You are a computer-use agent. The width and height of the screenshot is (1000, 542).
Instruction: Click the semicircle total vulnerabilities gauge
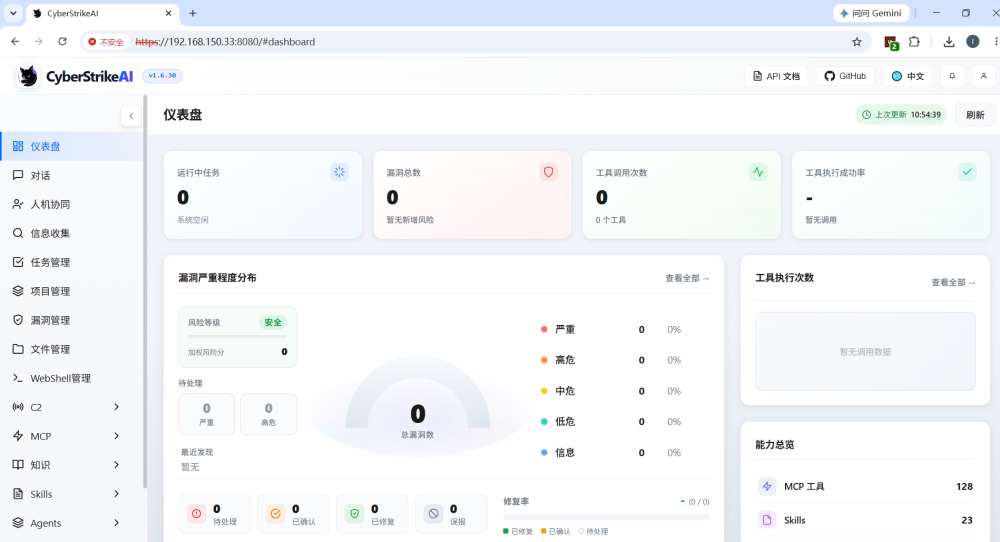pyautogui.click(x=418, y=393)
